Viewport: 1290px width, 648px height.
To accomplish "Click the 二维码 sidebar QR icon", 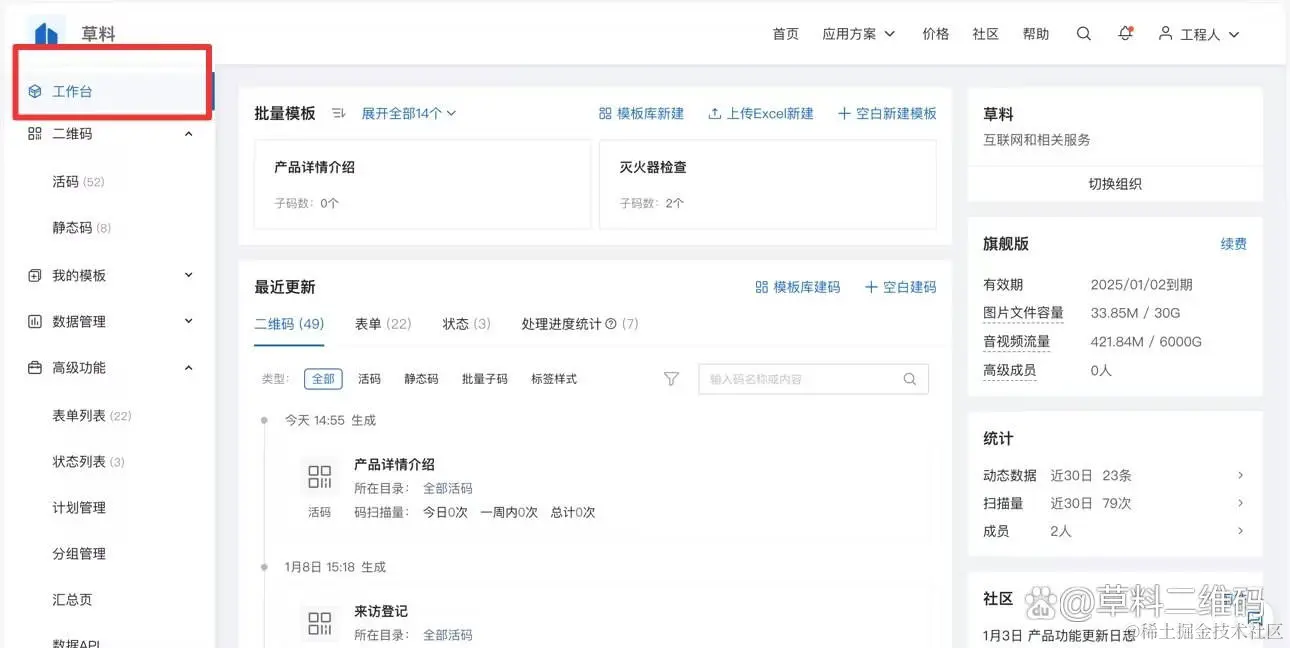I will tap(34, 133).
